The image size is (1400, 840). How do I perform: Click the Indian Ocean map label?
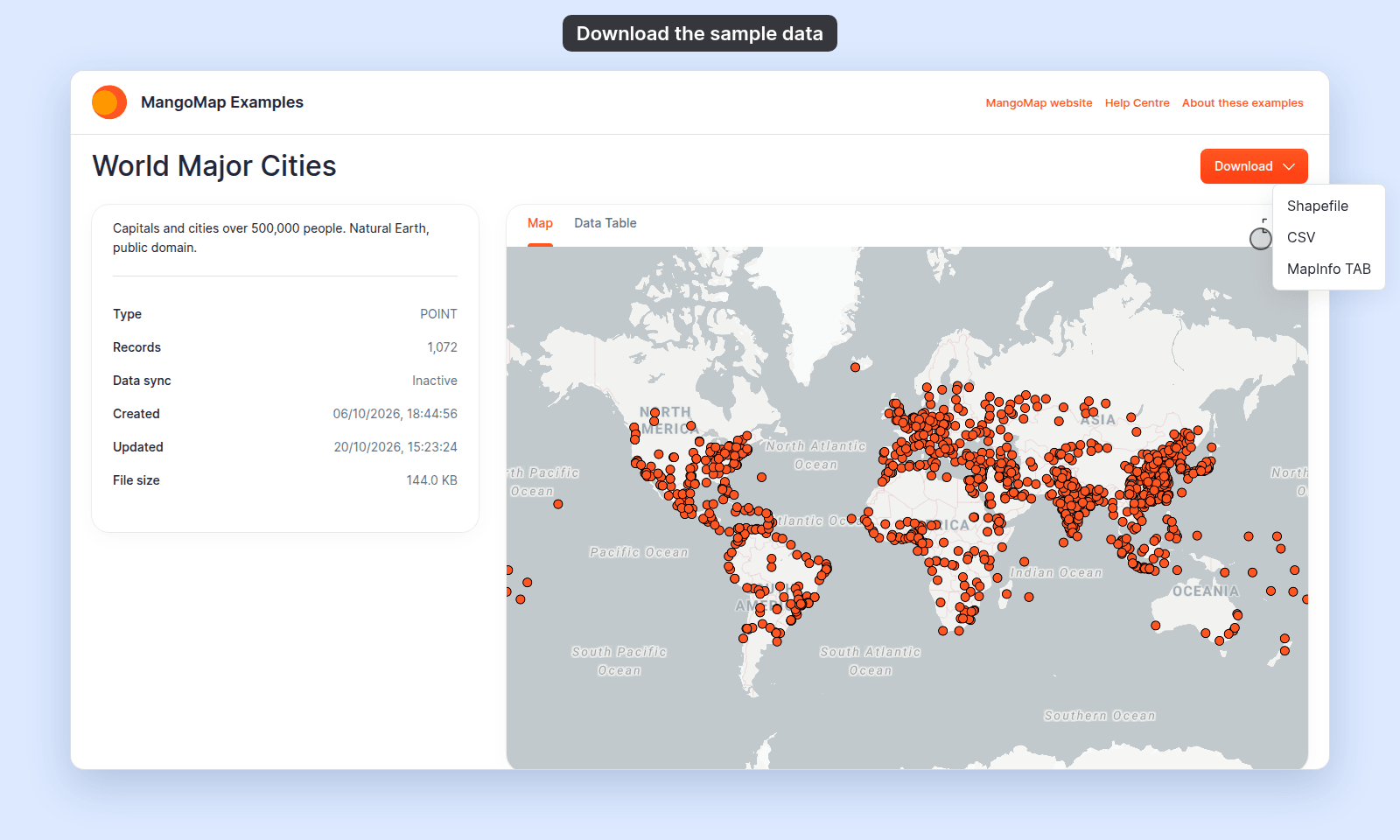click(x=1056, y=572)
